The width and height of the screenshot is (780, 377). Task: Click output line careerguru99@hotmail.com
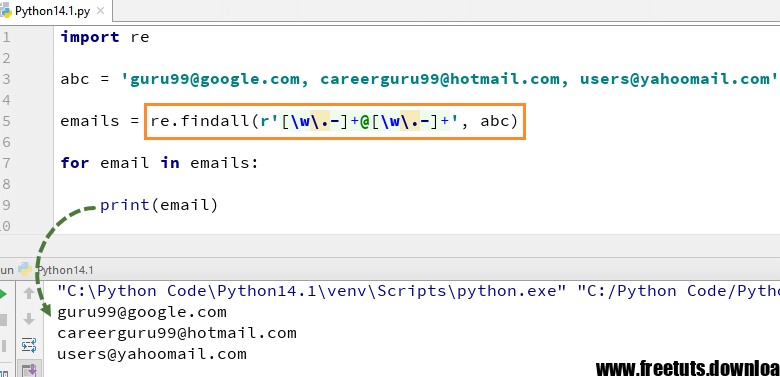pos(177,333)
